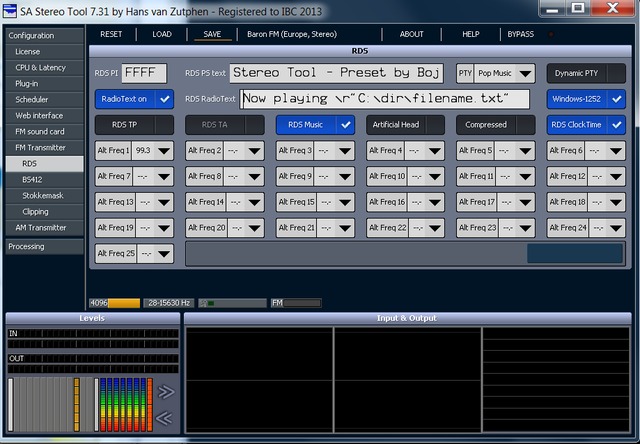Click the BYPASS indicator dot

click(551, 34)
